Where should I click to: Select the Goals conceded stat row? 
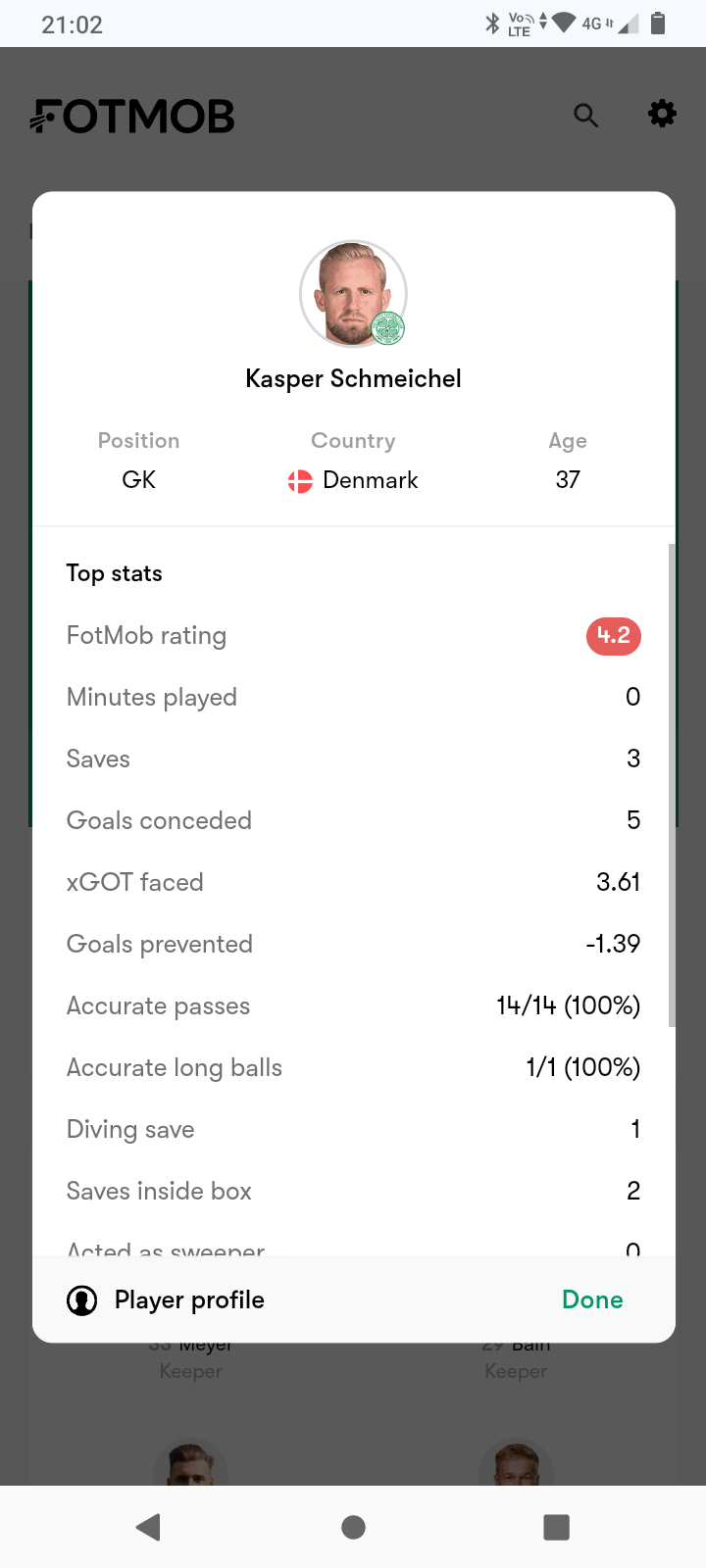click(353, 820)
